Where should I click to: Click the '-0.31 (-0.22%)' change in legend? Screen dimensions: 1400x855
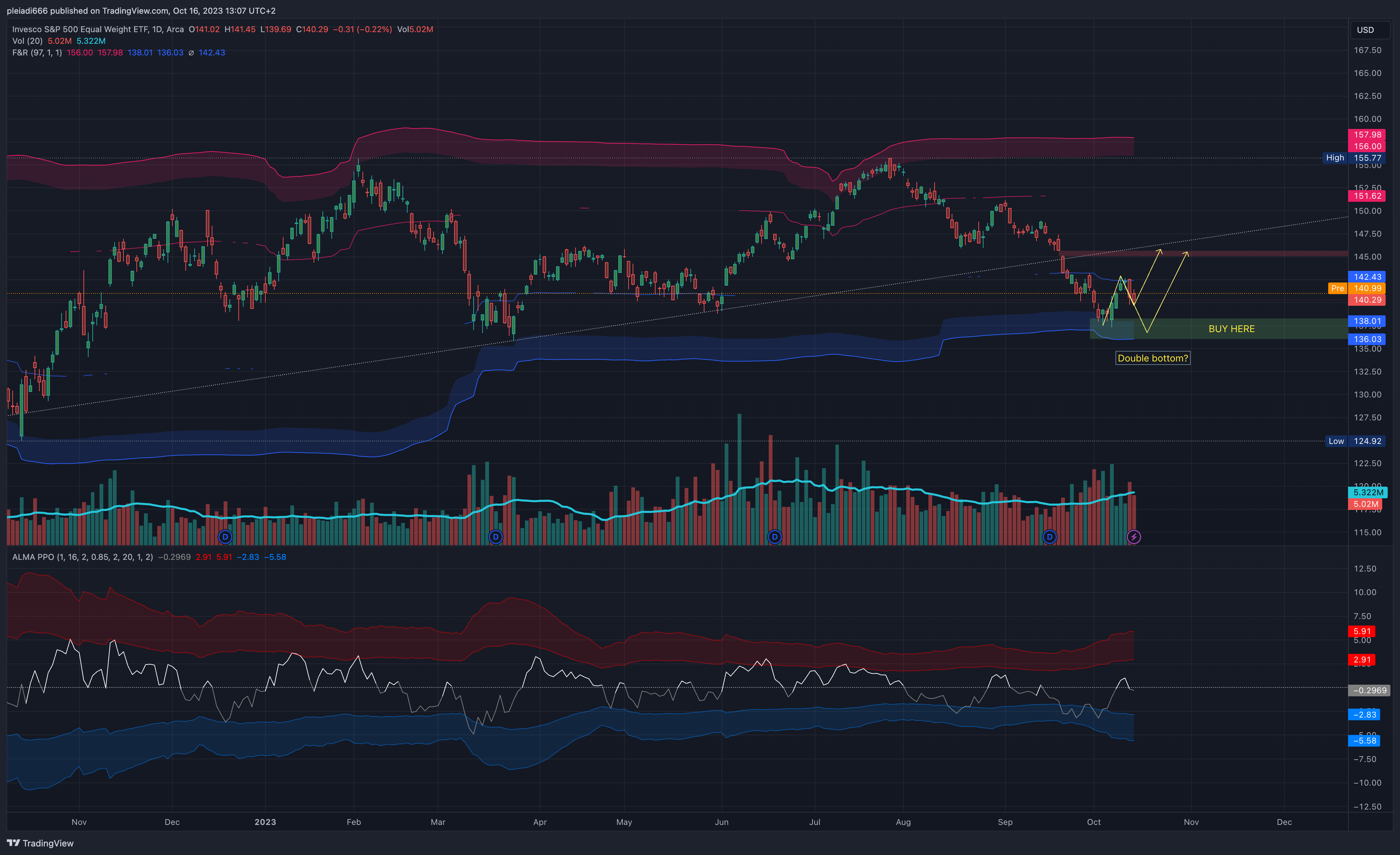(x=362, y=29)
